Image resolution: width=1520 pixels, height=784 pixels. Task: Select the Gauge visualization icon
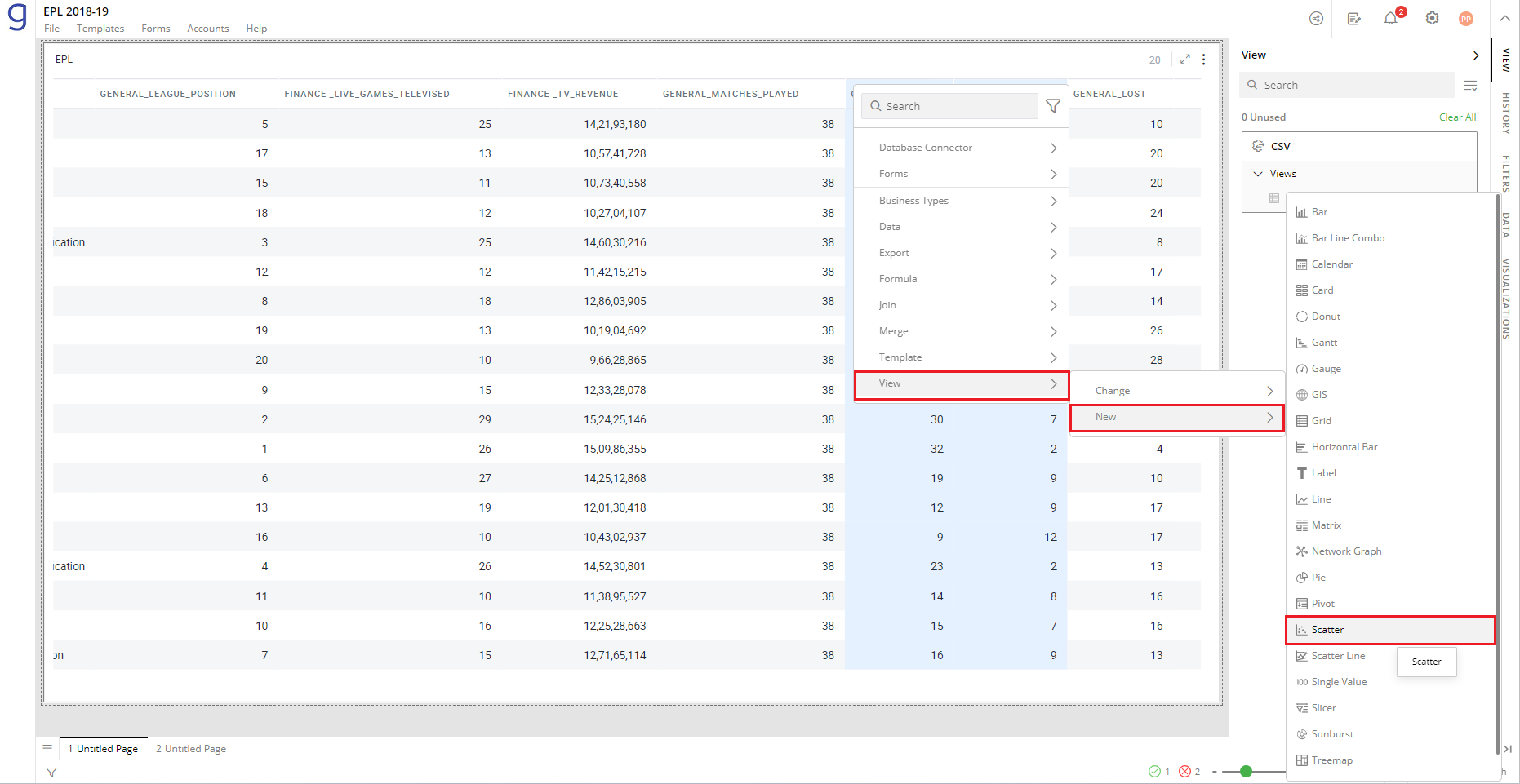point(1301,369)
